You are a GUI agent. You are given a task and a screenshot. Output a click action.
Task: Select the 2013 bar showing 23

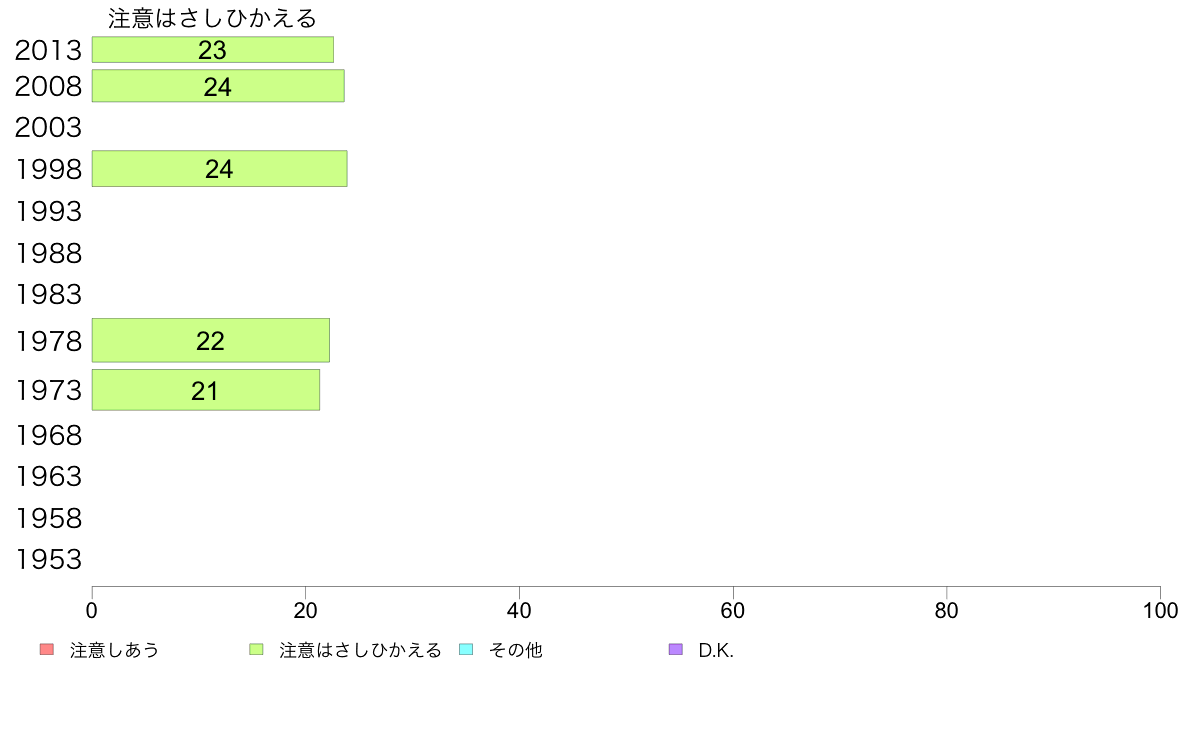213,49
